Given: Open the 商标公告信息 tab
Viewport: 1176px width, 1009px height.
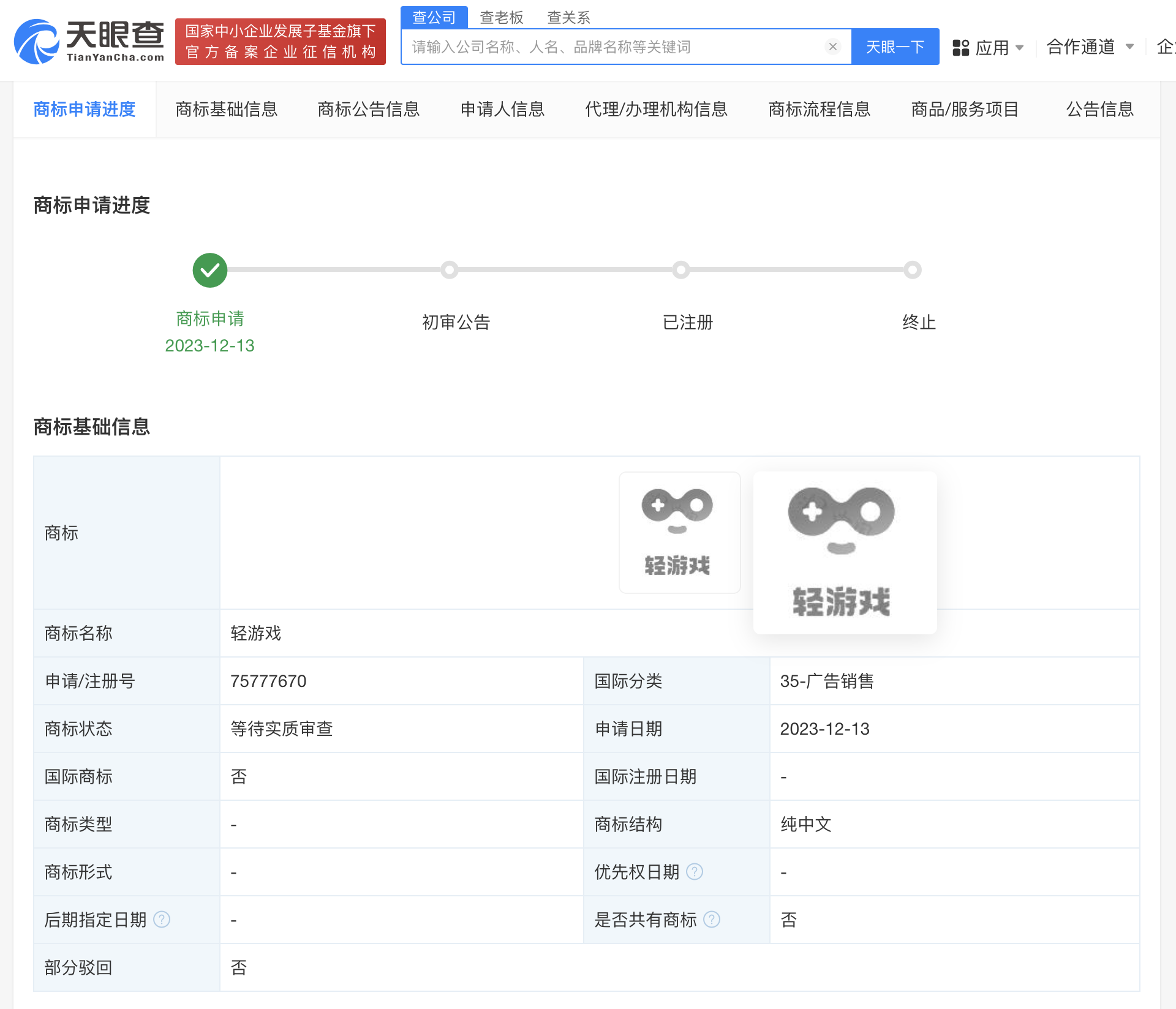Looking at the screenshot, I should [368, 109].
